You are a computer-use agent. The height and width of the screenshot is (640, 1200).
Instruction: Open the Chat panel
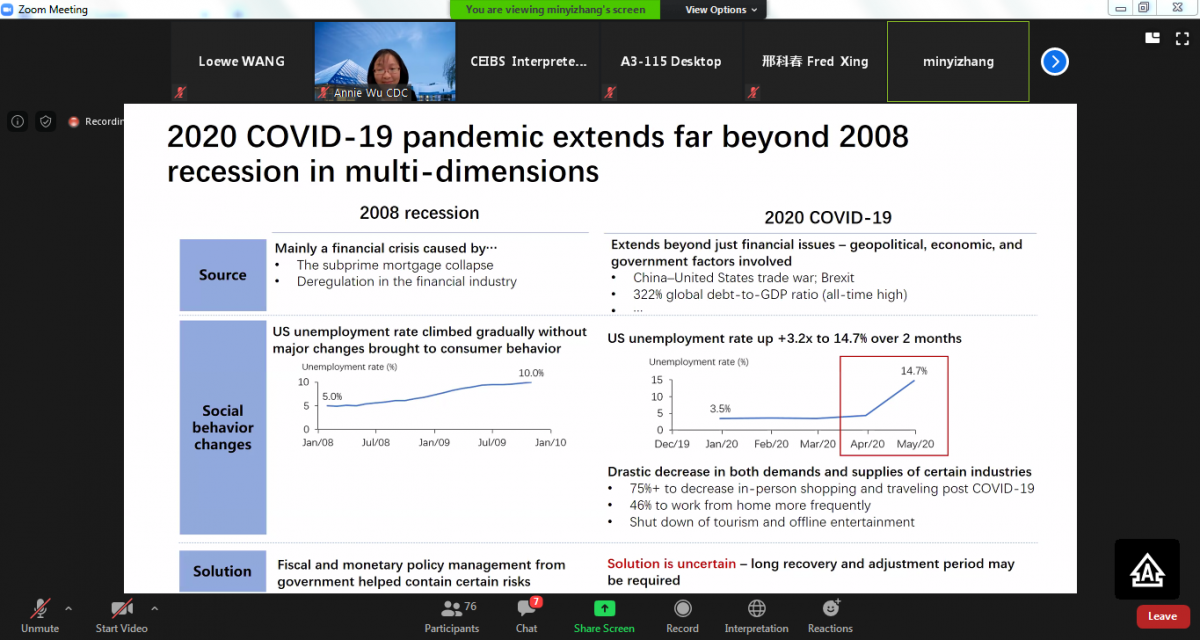(x=527, y=615)
